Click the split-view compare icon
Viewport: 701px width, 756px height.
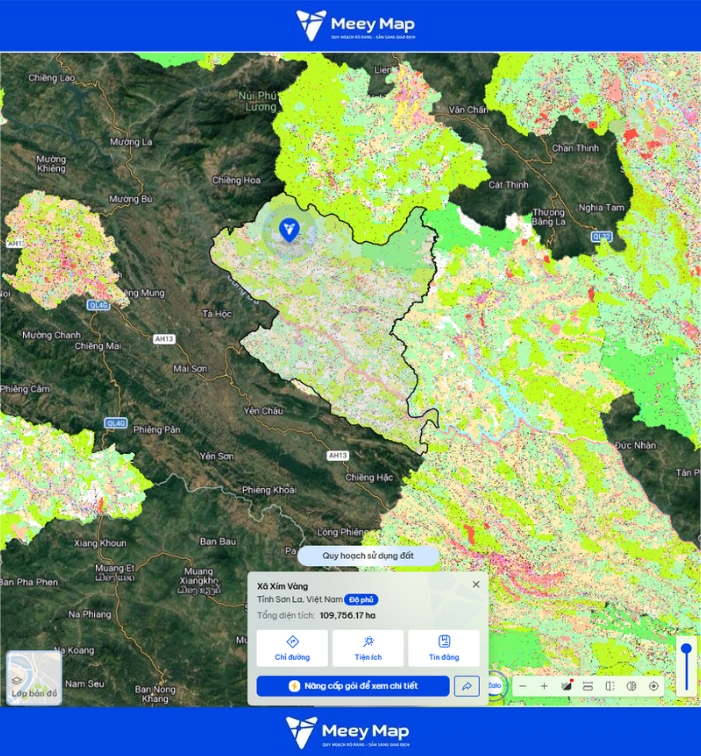(610, 686)
